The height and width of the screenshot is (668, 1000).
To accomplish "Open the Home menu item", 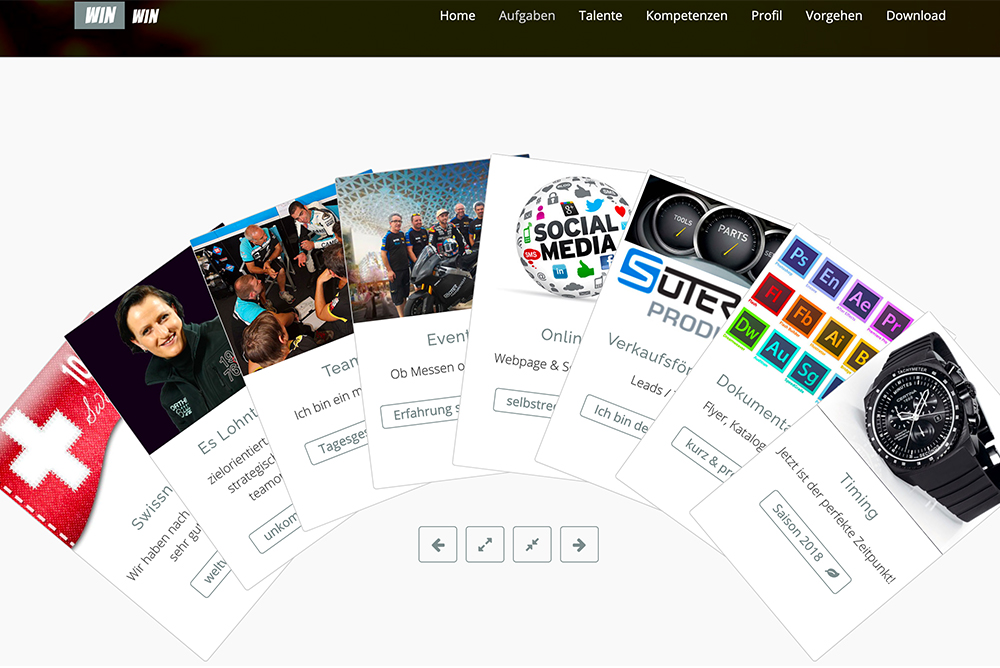I will point(457,15).
